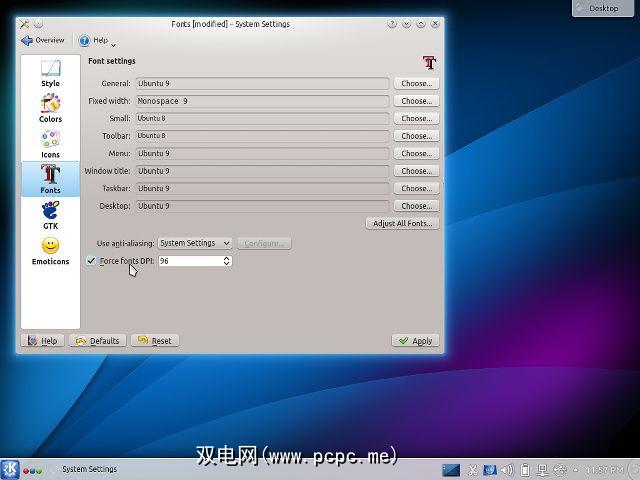
Task: Choose the Taskbar font
Action: (x=416, y=189)
